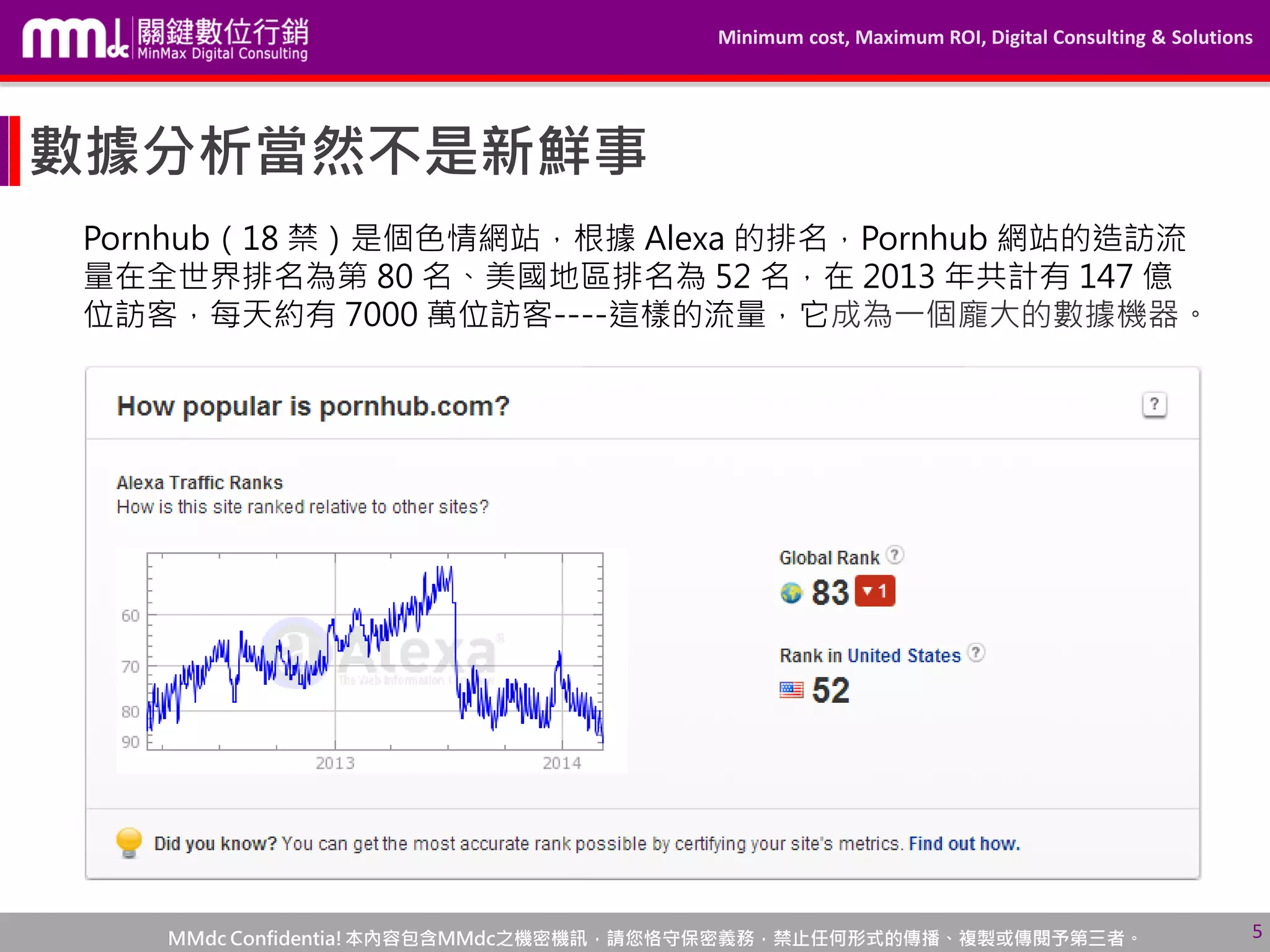Click the MinMax Digital Consulting logo

166,39
